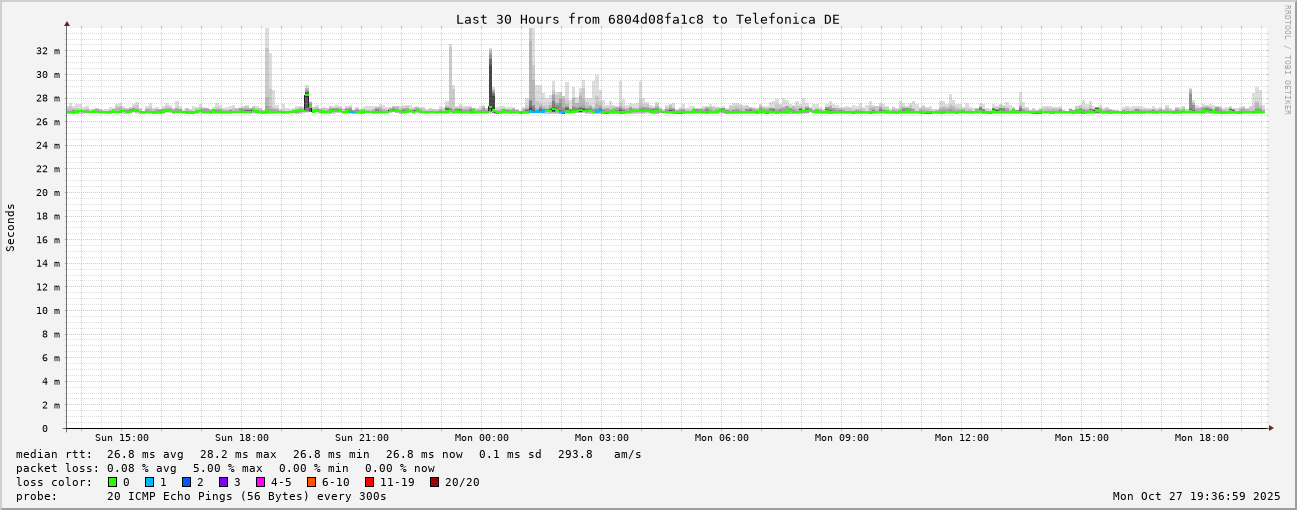Click the 32 m y-axis label
This screenshot has width=1297, height=510.
(x=49, y=51)
